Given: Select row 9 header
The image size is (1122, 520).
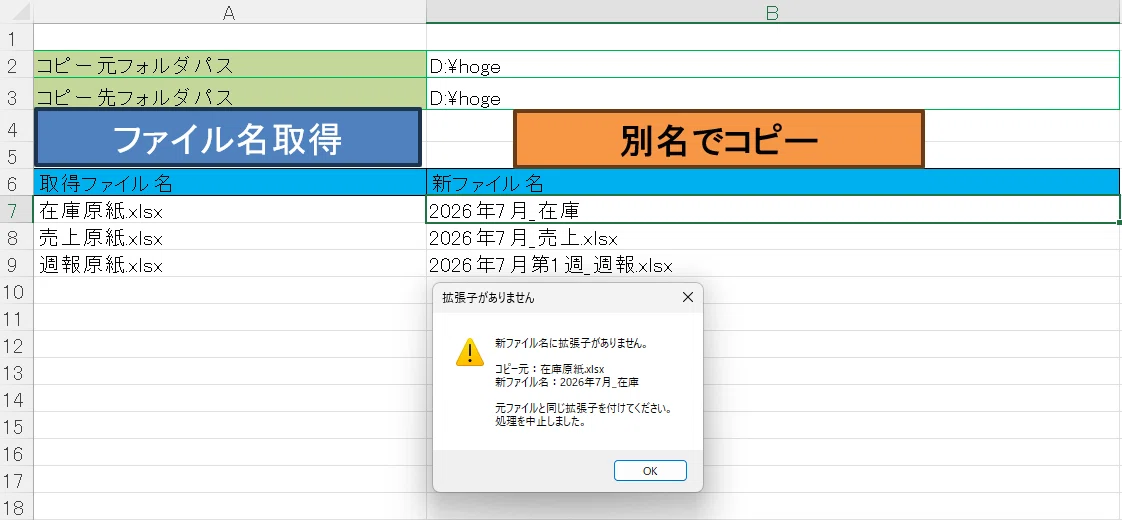Looking at the screenshot, I should tap(16, 265).
